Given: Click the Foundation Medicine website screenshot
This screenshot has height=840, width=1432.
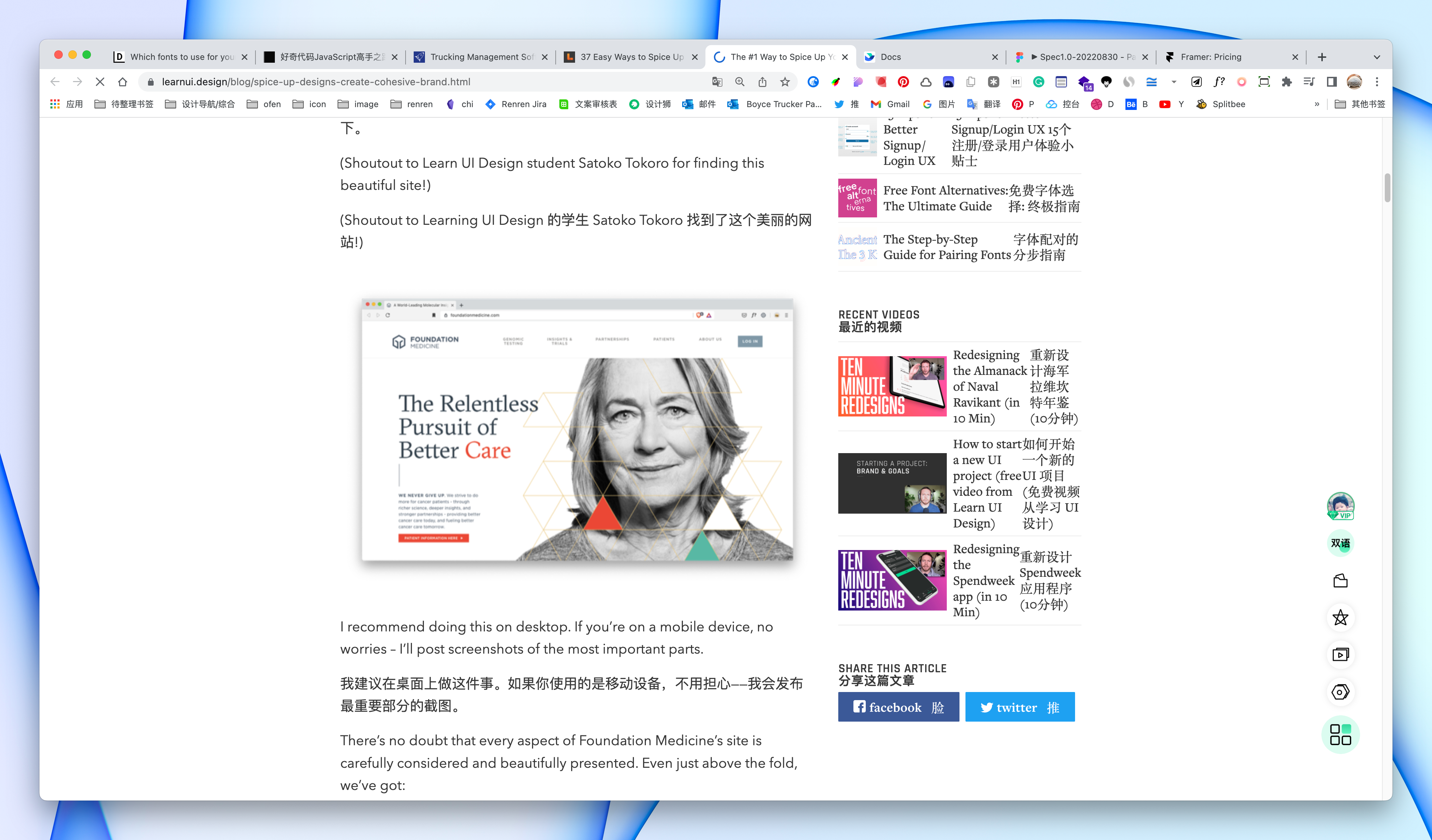Looking at the screenshot, I should 577,430.
